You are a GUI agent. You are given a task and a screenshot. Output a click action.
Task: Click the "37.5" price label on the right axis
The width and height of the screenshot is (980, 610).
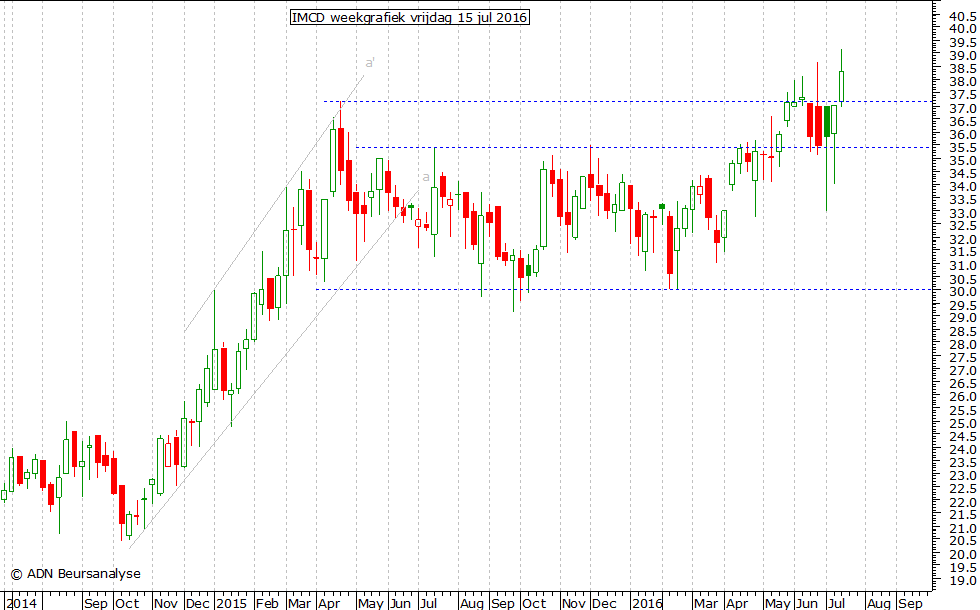pos(962,94)
